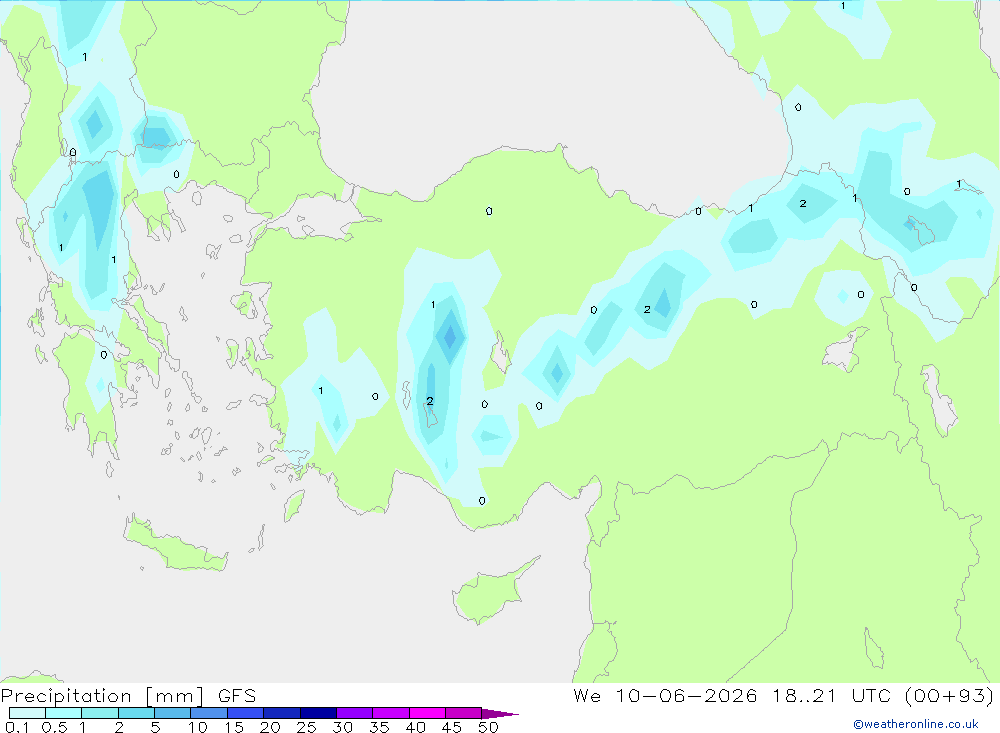Click the 'We 10-06-2026' date text
The height and width of the screenshot is (733, 1000).
click(x=665, y=696)
